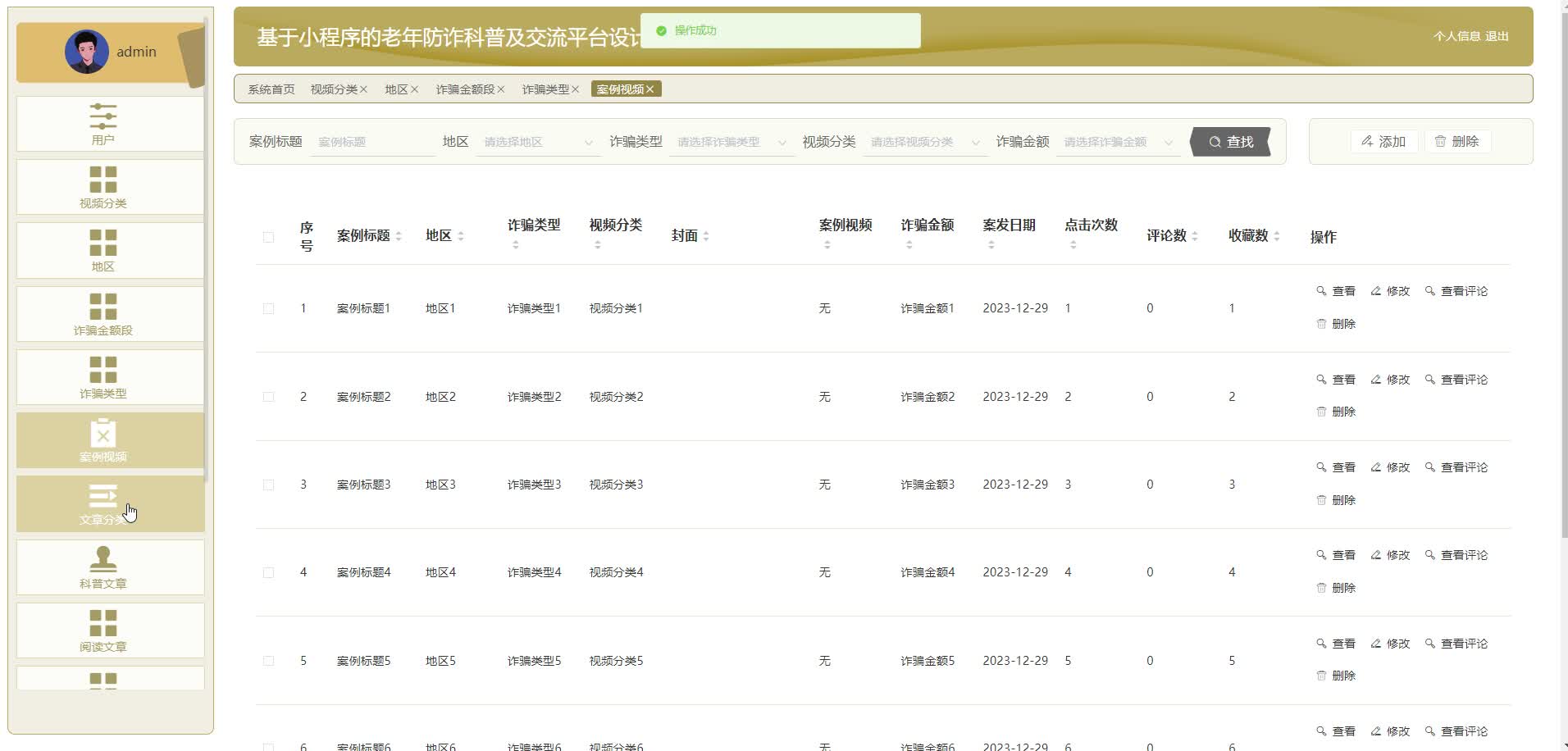Viewport: 1568px width, 751px height.
Task: View details of 案例标题5 row
Action: (x=1336, y=644)
